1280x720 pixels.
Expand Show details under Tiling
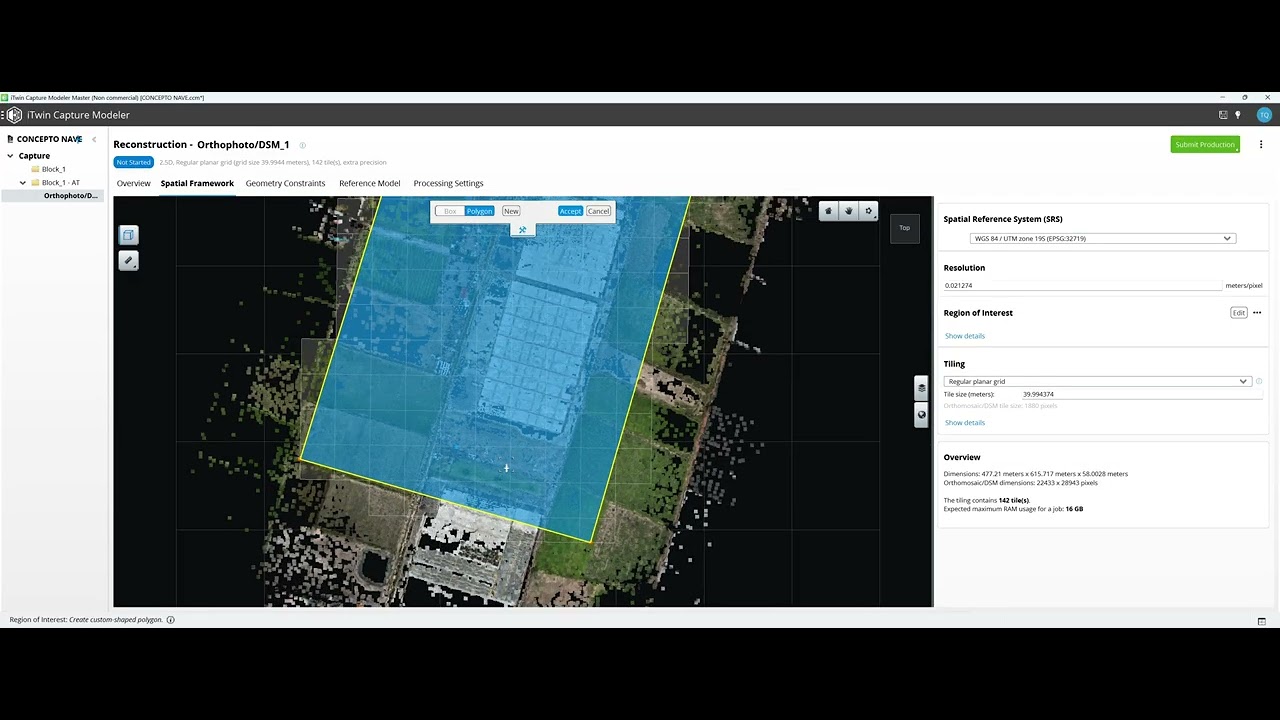pos(965,423)
